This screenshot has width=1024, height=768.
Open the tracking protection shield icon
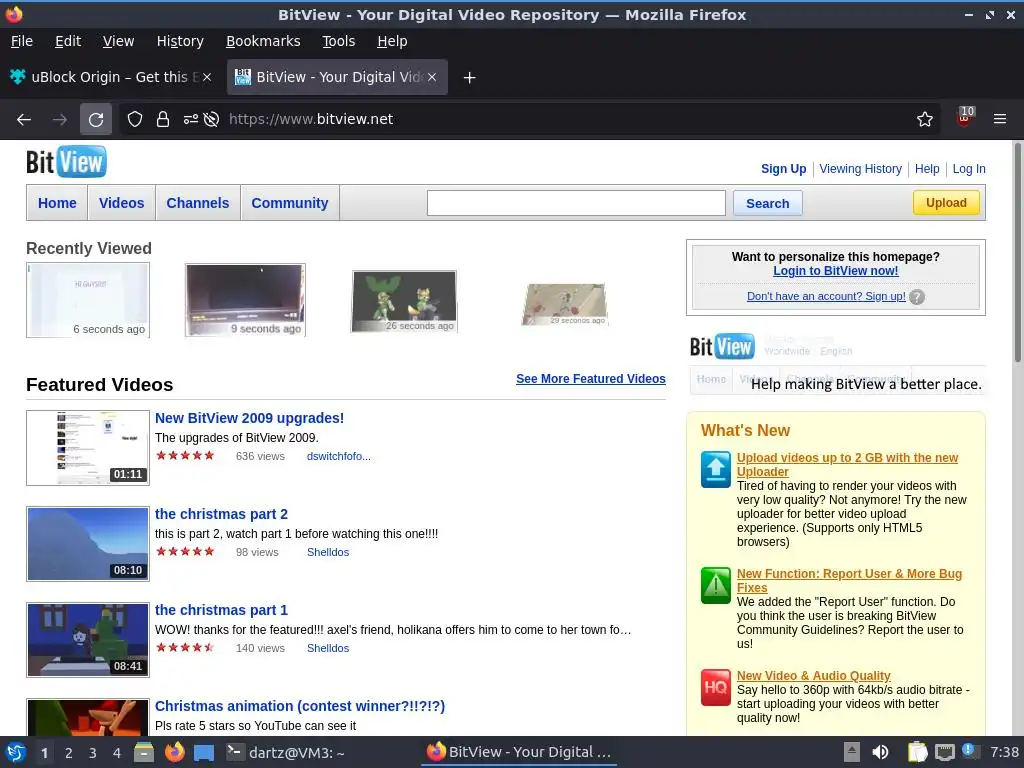coord(135,119)
